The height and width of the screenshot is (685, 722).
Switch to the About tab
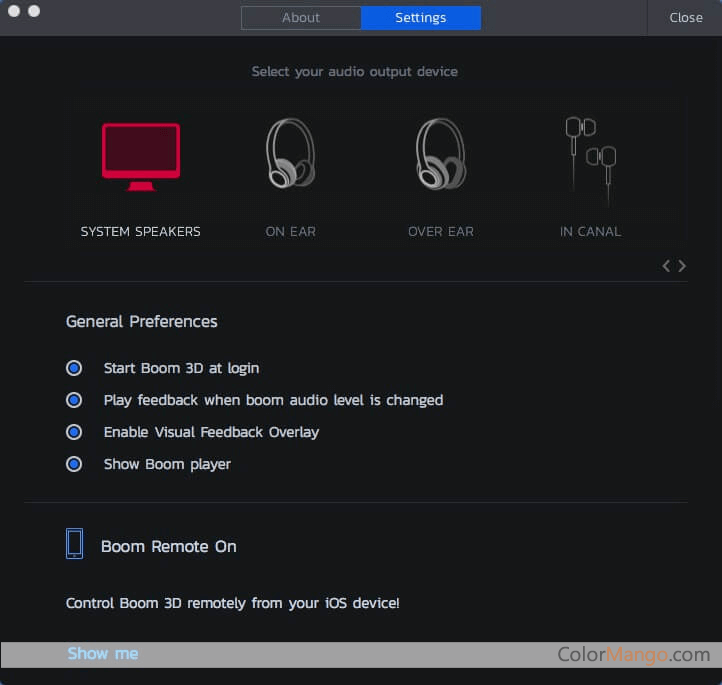pyautogui.click(x=301, y=18)
